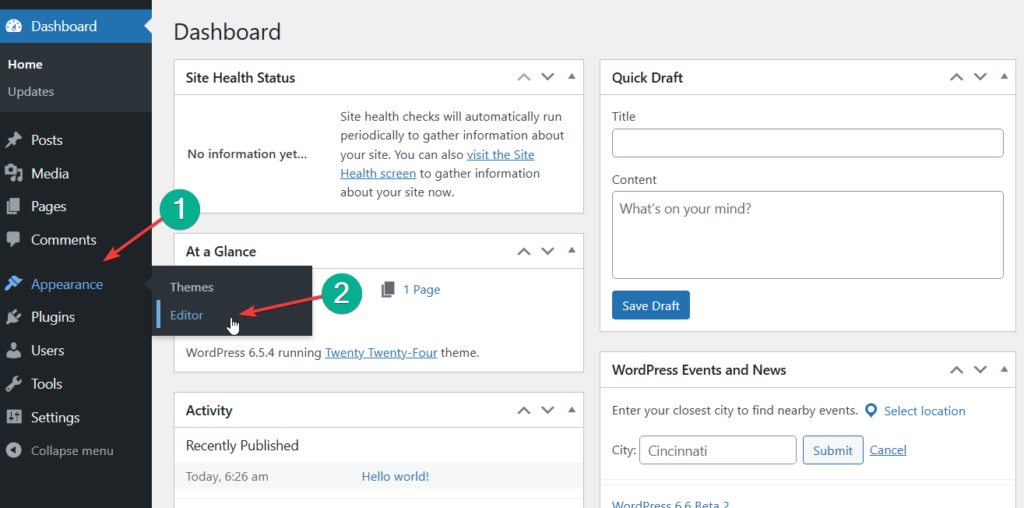Move the Activity panel up

523,410
